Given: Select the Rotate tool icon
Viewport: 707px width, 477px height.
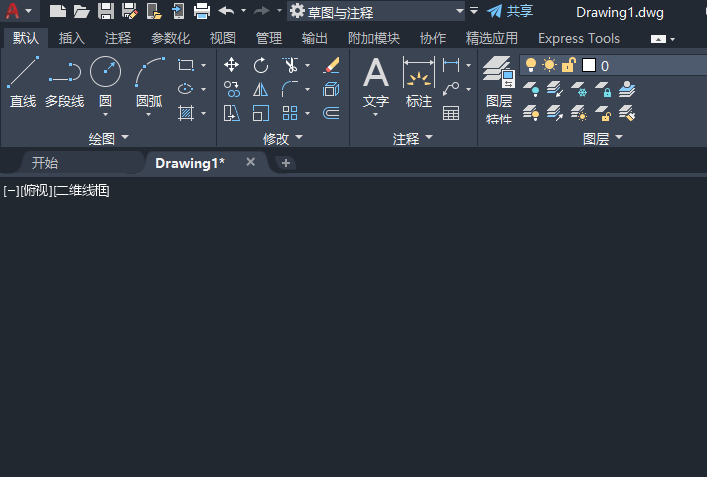Looking at the screenshot, I should pos(261,66).
